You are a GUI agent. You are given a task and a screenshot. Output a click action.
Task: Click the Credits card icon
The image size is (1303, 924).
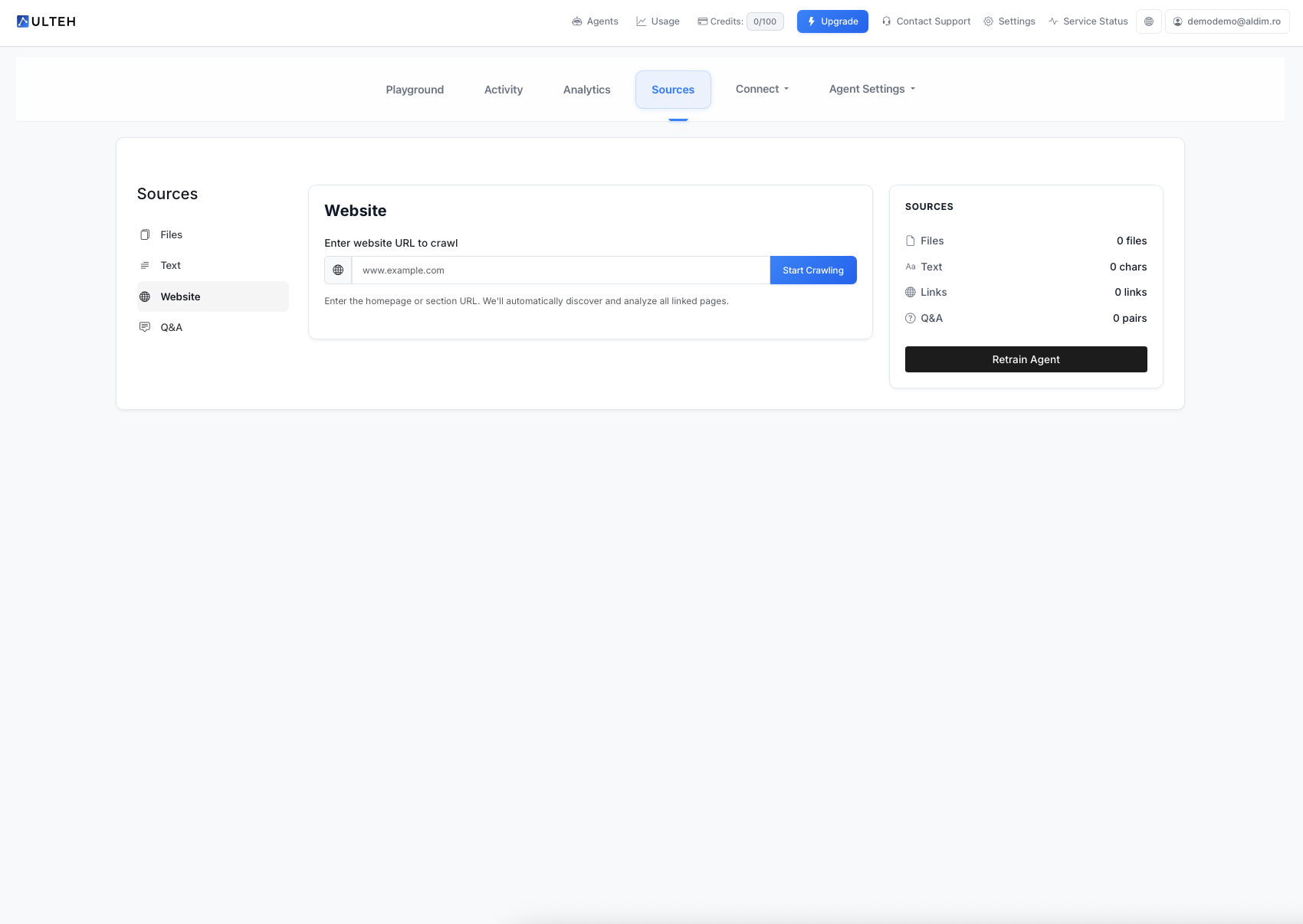701,21
